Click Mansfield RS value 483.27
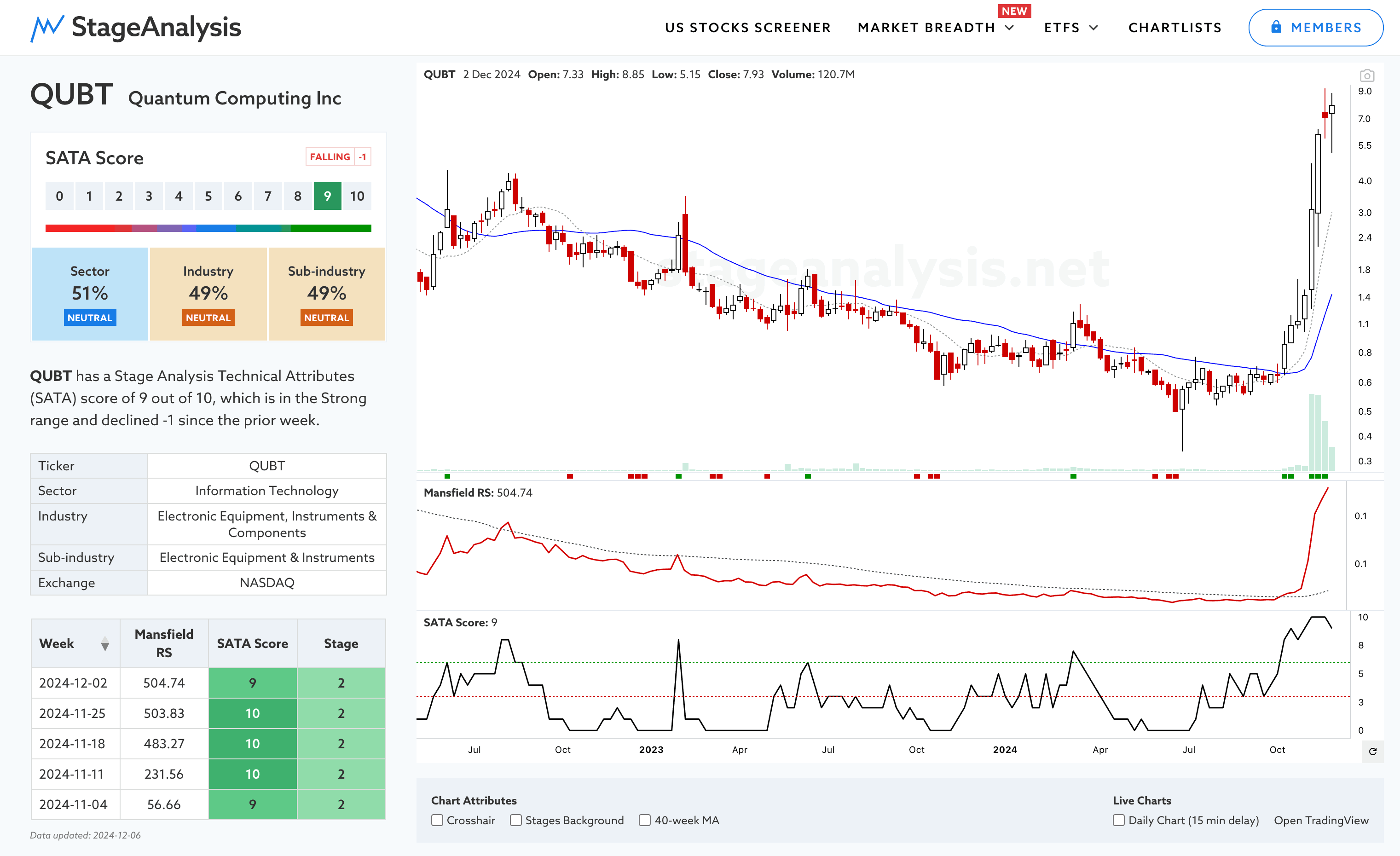The width and height of the screenshot is (1400, 856). click(x=164, y=744)
